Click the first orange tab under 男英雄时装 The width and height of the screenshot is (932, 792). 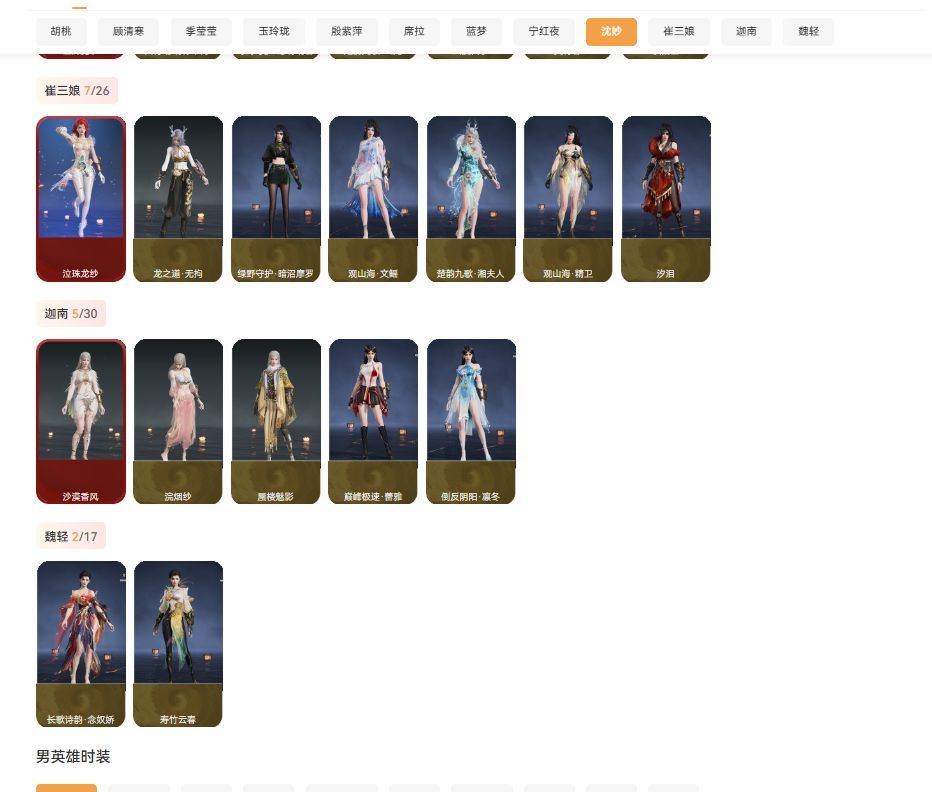point(66,789)
